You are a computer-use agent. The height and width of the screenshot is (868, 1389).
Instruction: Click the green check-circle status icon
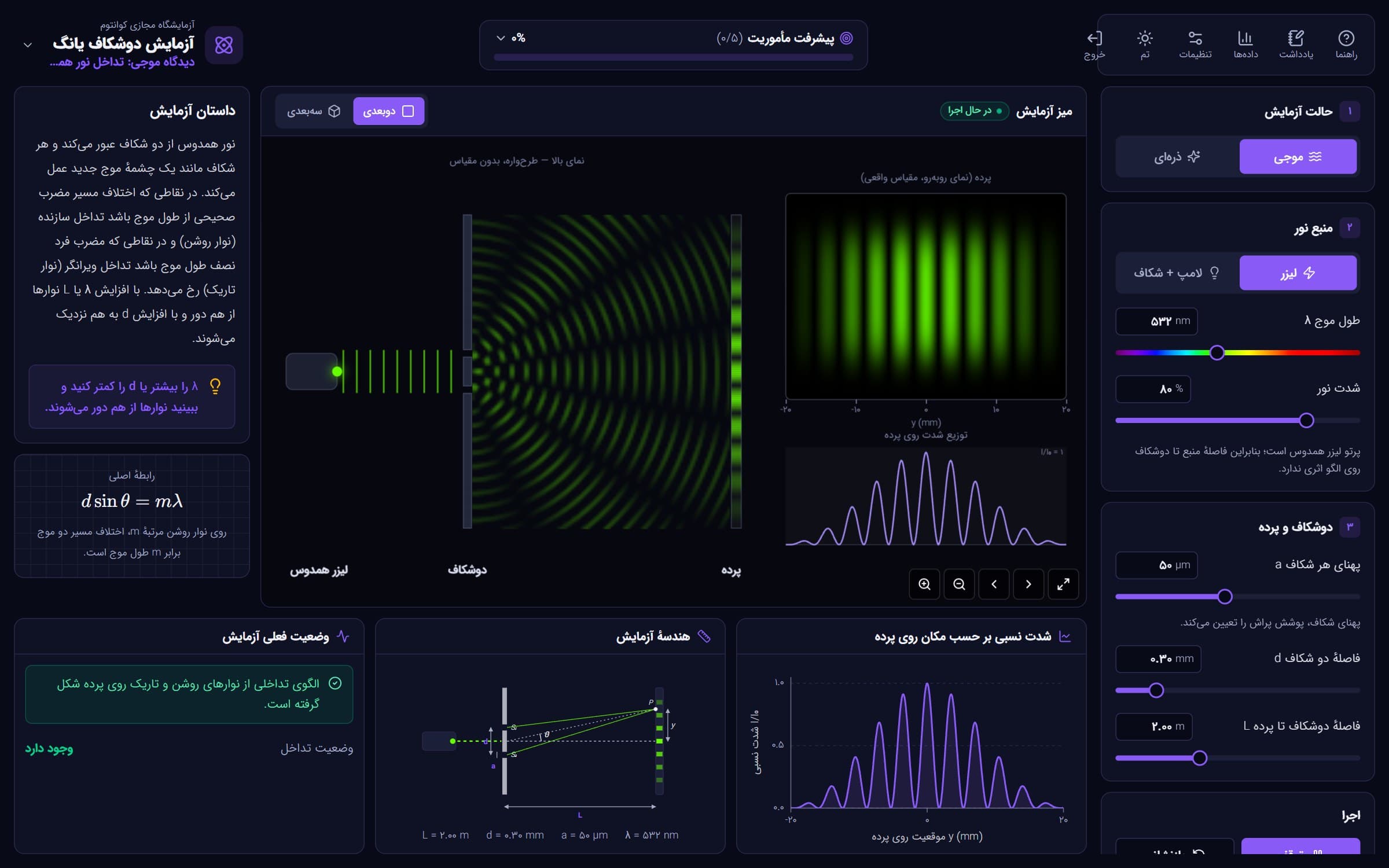click(335, 683)
